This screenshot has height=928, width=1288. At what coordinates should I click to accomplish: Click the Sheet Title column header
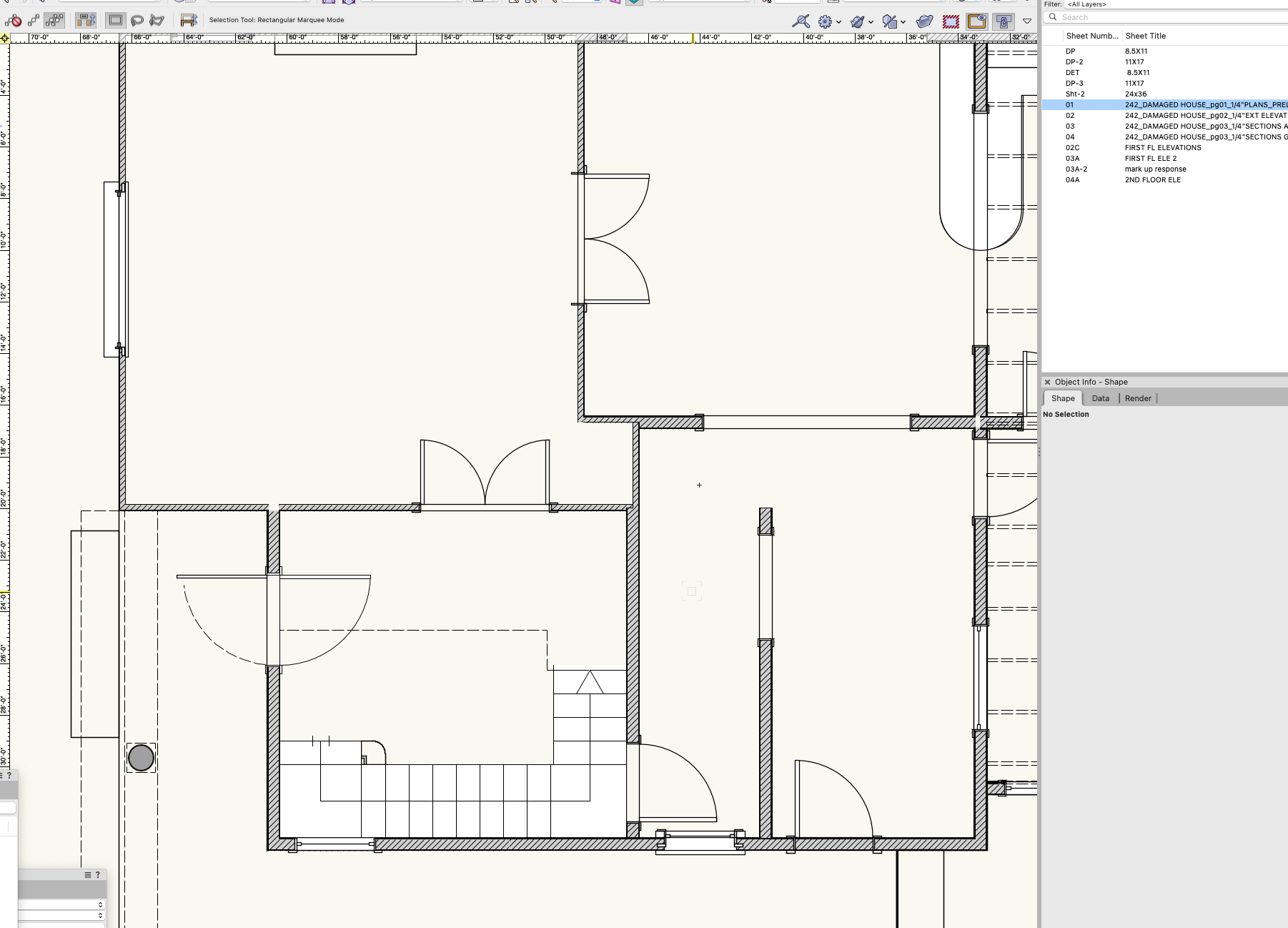pos(1145,36)
